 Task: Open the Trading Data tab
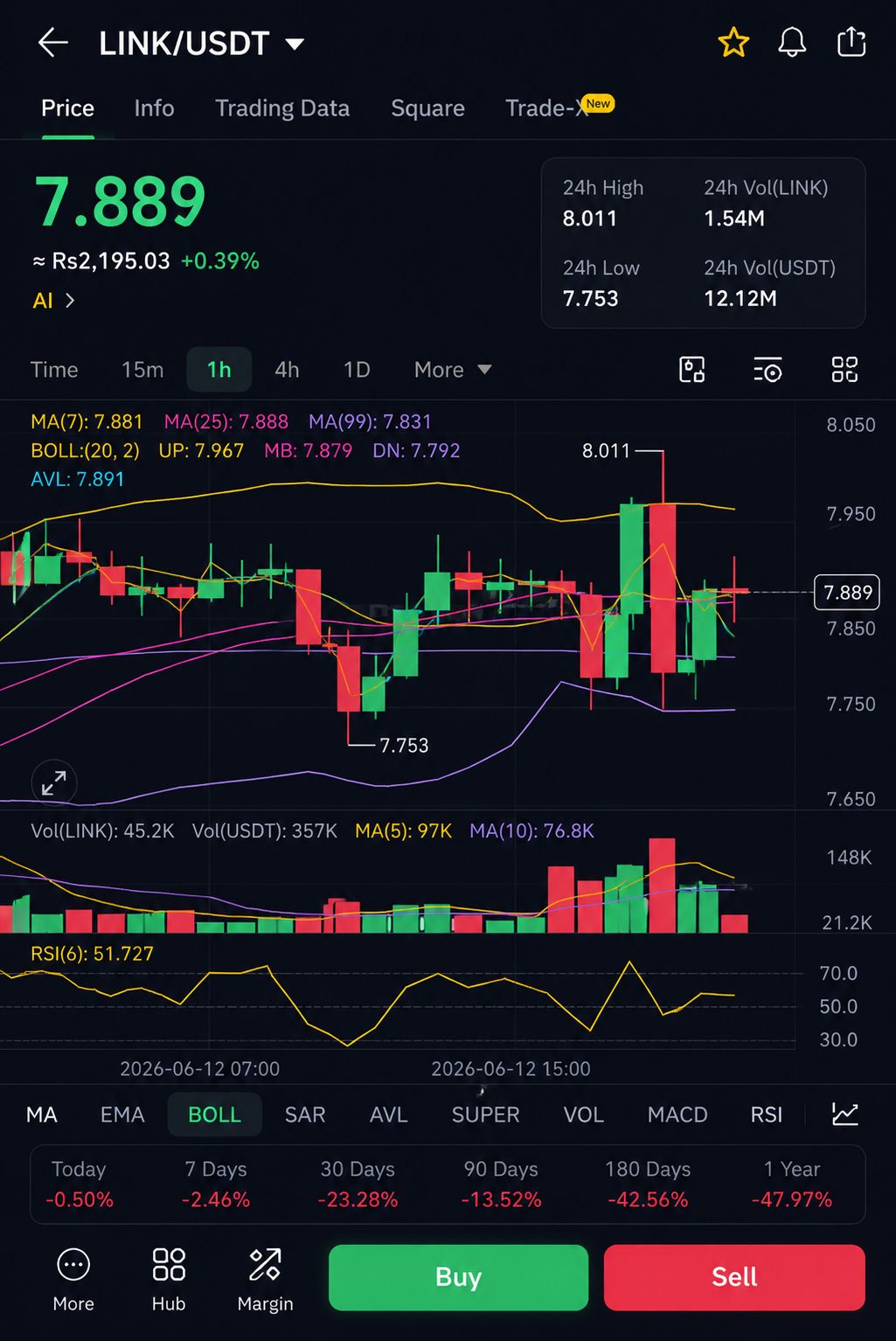tap(282, 108)
